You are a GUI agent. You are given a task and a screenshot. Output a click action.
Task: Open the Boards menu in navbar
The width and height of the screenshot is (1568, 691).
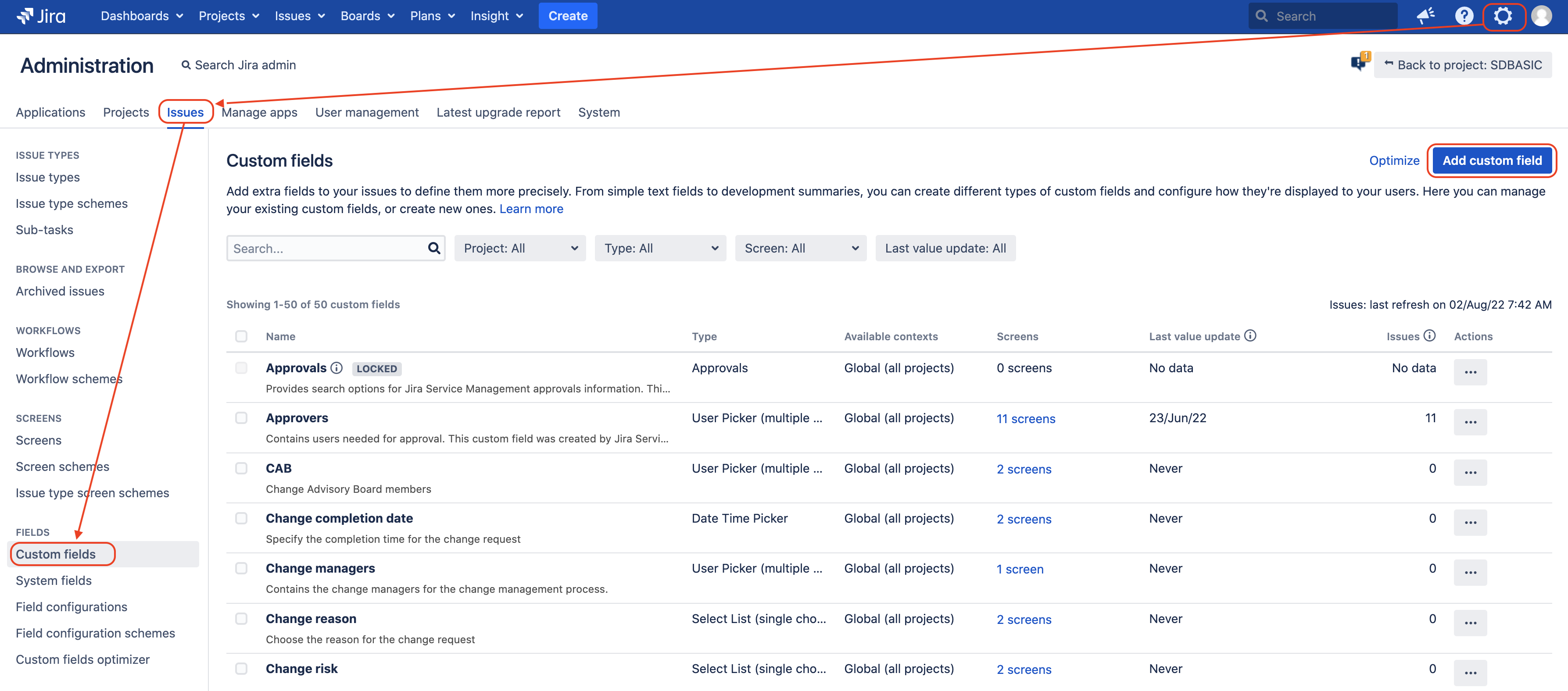[367, 16]
